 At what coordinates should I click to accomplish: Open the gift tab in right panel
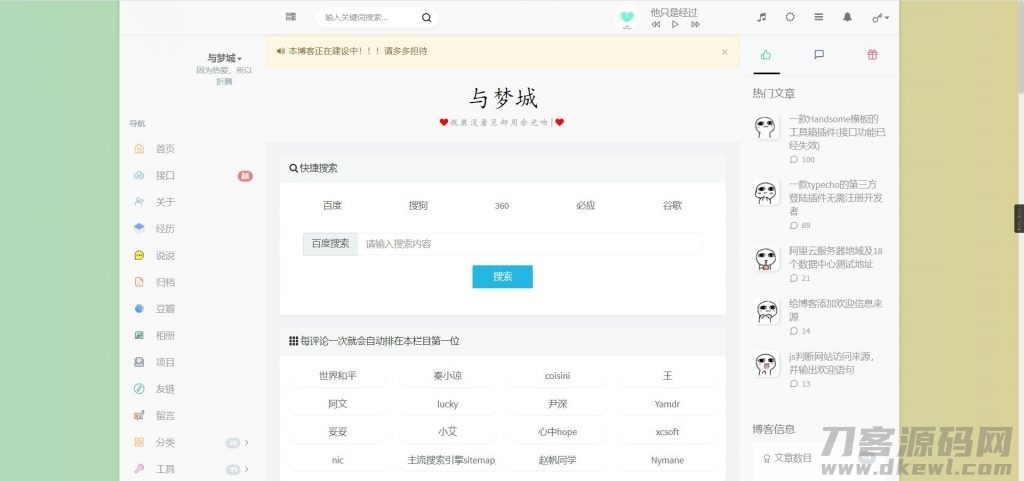[x=872, y=55]
